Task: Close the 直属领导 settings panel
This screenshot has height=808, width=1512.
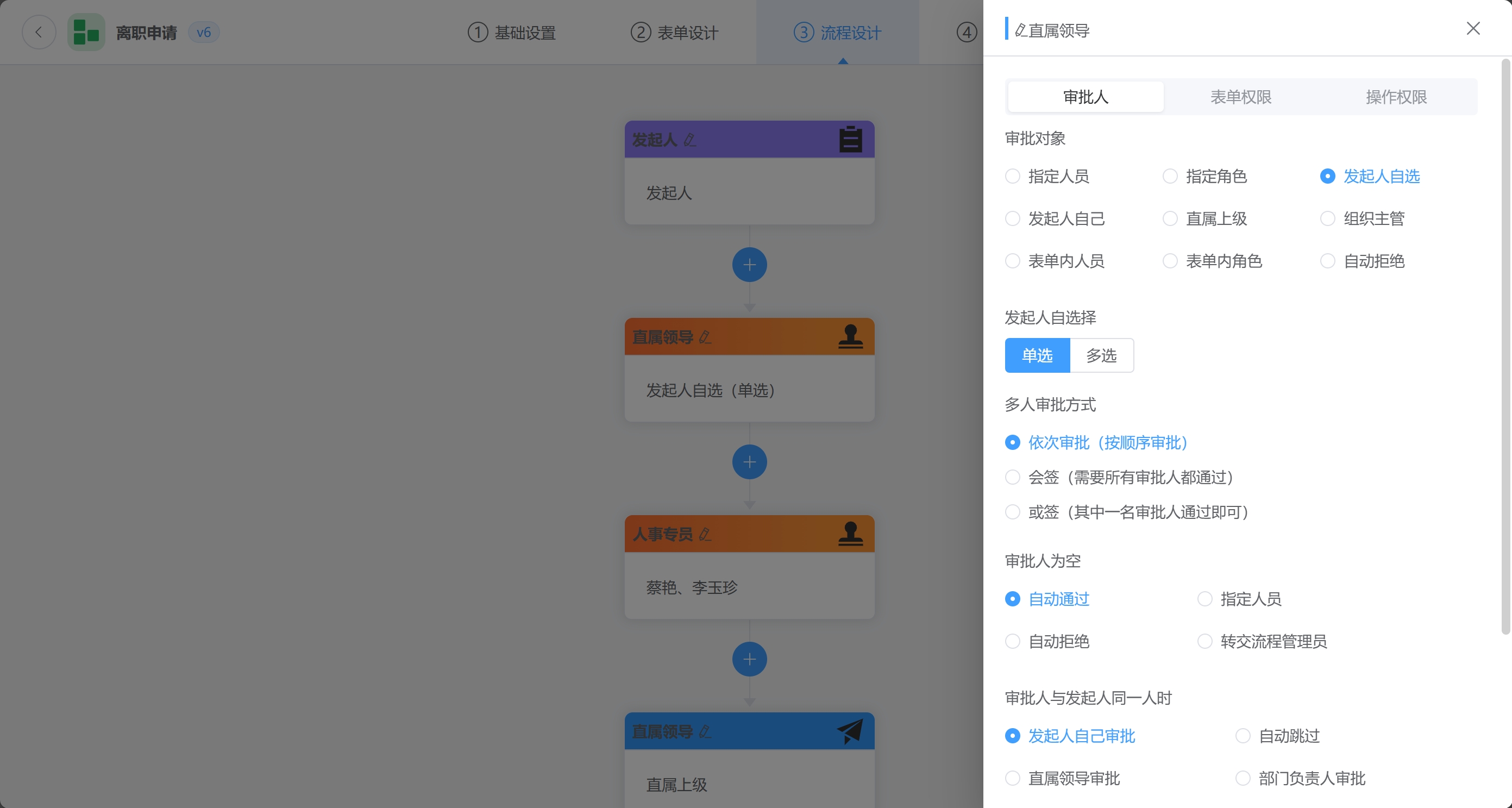Action: click(1473, 29)
